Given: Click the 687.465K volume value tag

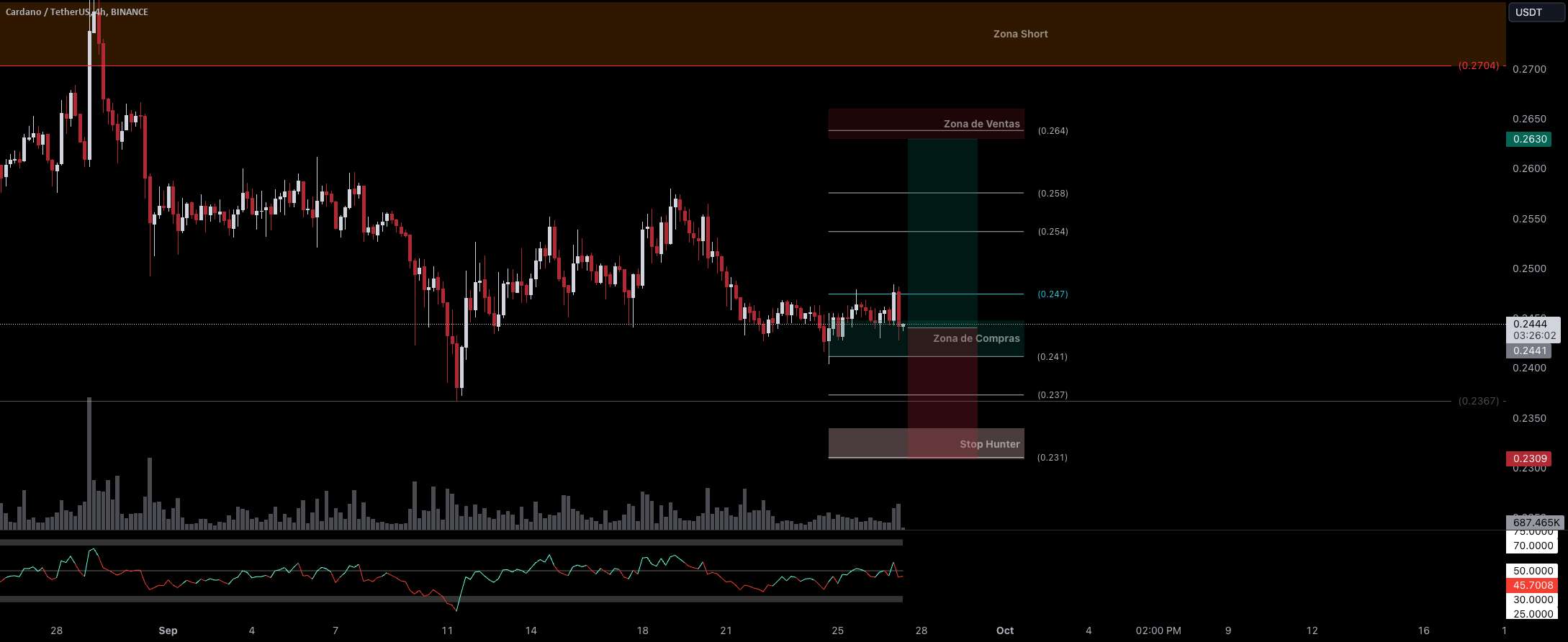Looking at the screenshot, I should coord(1535,523).
